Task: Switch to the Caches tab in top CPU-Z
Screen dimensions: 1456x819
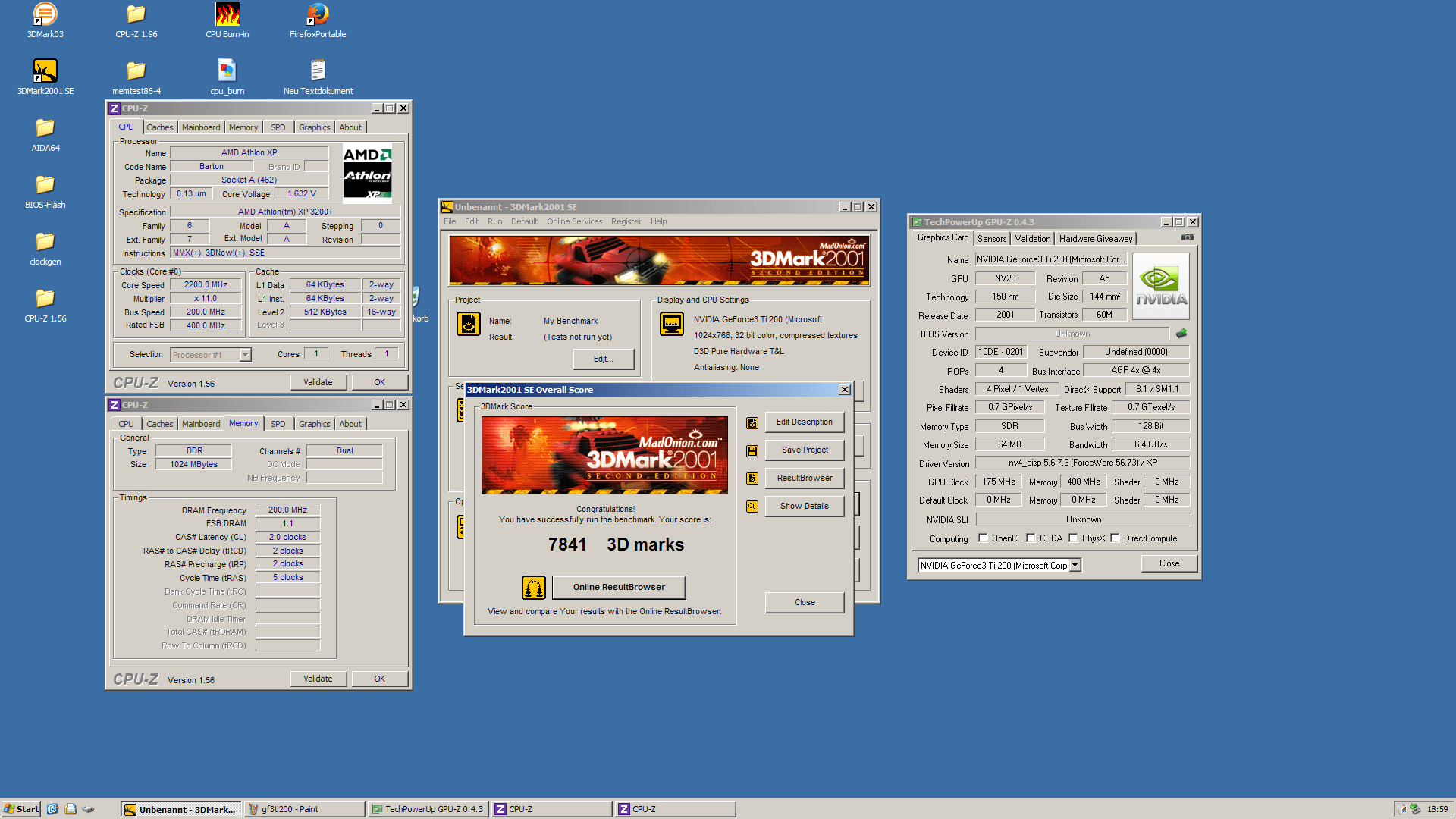Action: [160, 127]
